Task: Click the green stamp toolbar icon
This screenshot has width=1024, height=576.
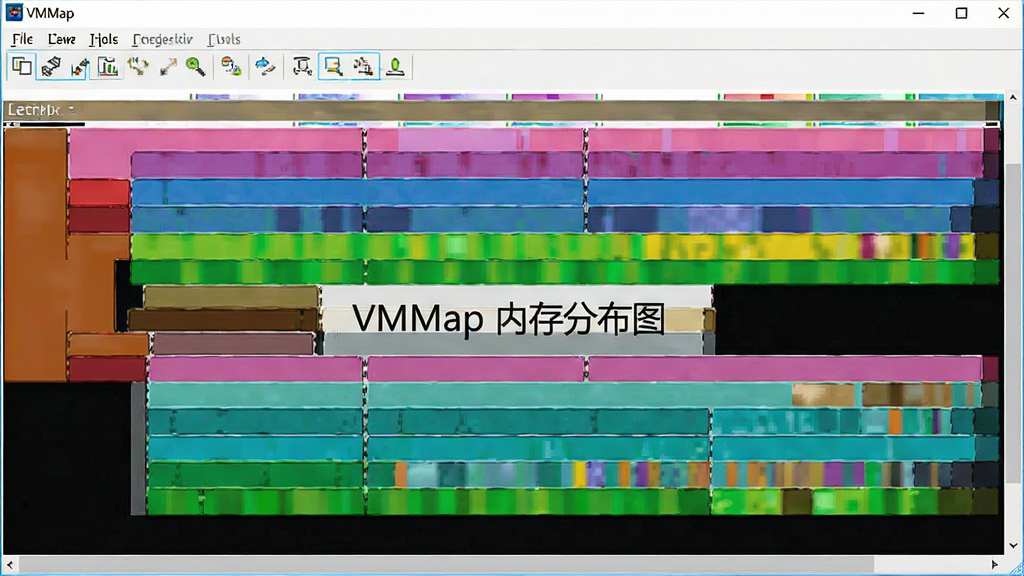Action: click(x=395, y=66)
